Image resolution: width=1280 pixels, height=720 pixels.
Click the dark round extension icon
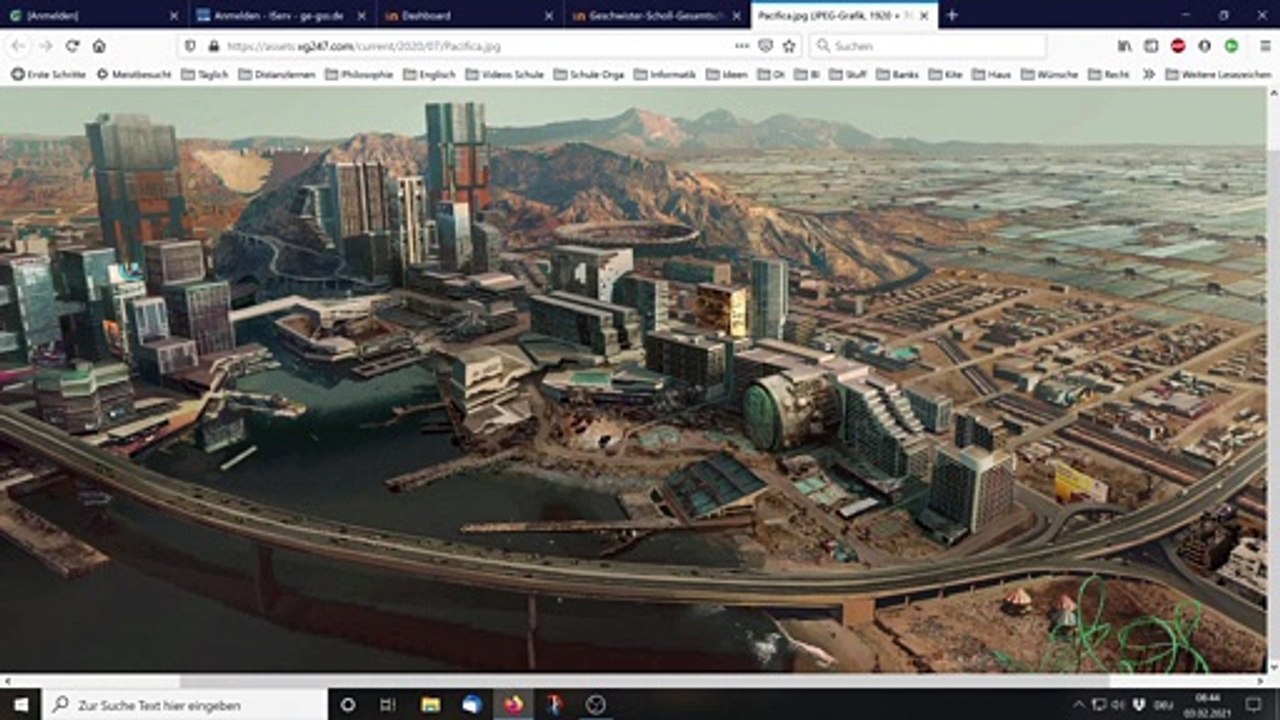pos(1204,46)
